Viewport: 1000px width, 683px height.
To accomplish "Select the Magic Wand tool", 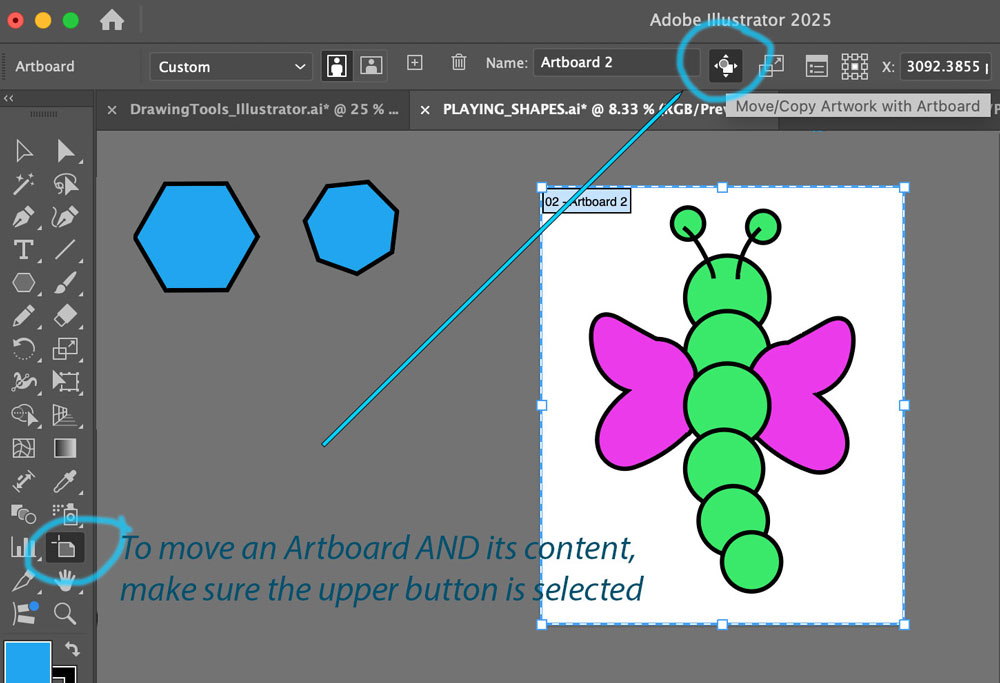I will coord(24,184).
